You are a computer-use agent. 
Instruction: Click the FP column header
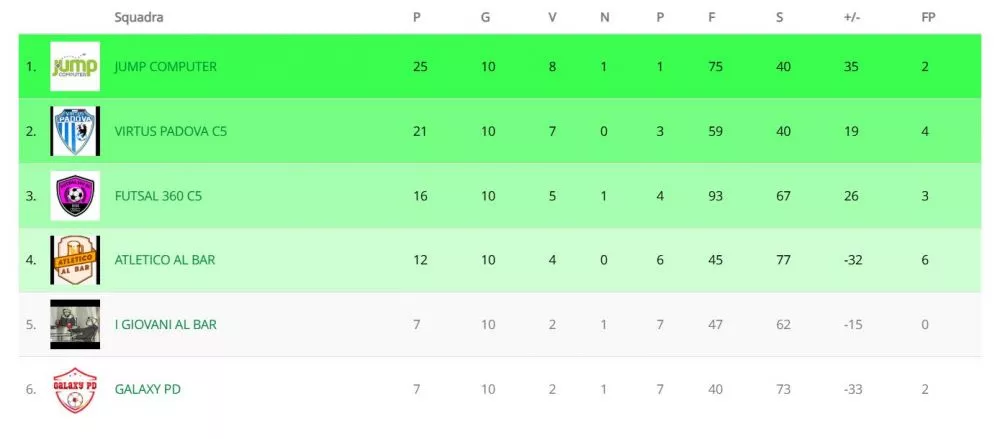(929, 18)
